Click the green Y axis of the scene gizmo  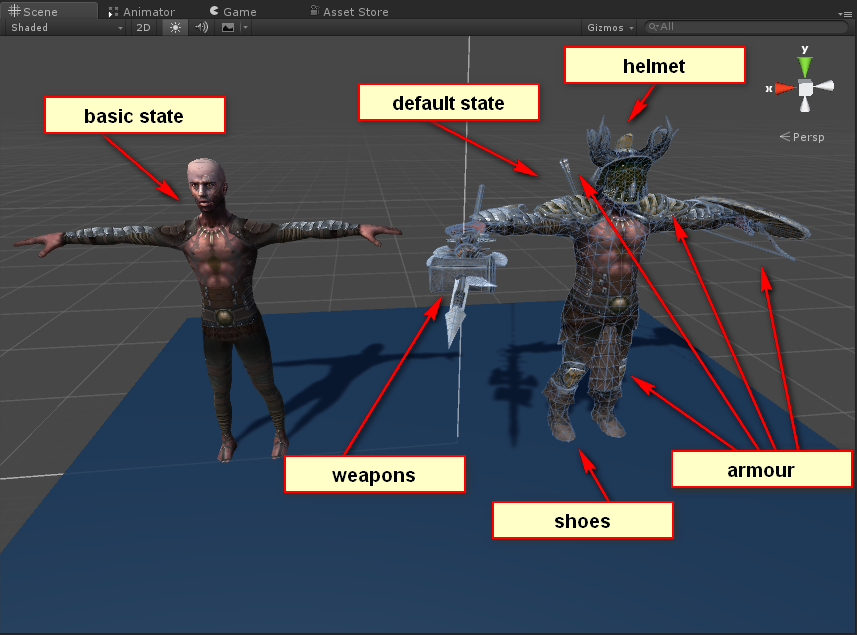[x=805, y=64]
